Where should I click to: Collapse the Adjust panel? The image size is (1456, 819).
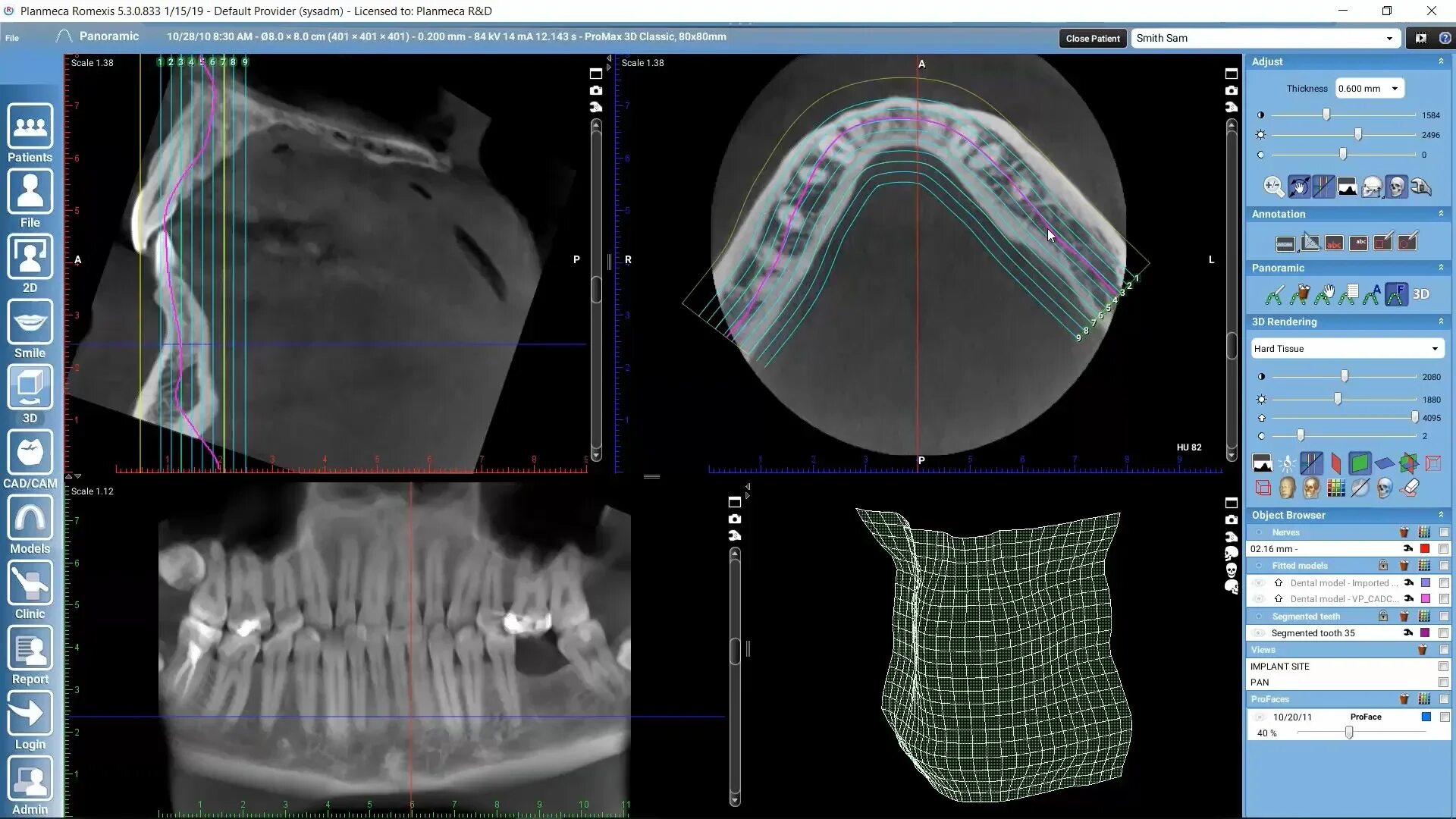point(1441,61)
